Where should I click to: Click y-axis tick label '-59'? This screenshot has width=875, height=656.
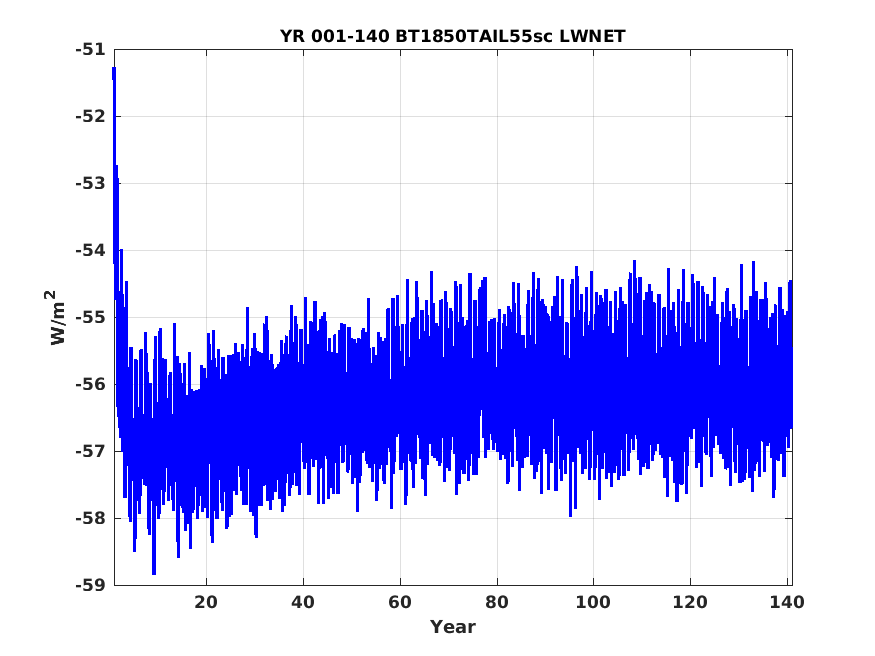coord(90,585)
